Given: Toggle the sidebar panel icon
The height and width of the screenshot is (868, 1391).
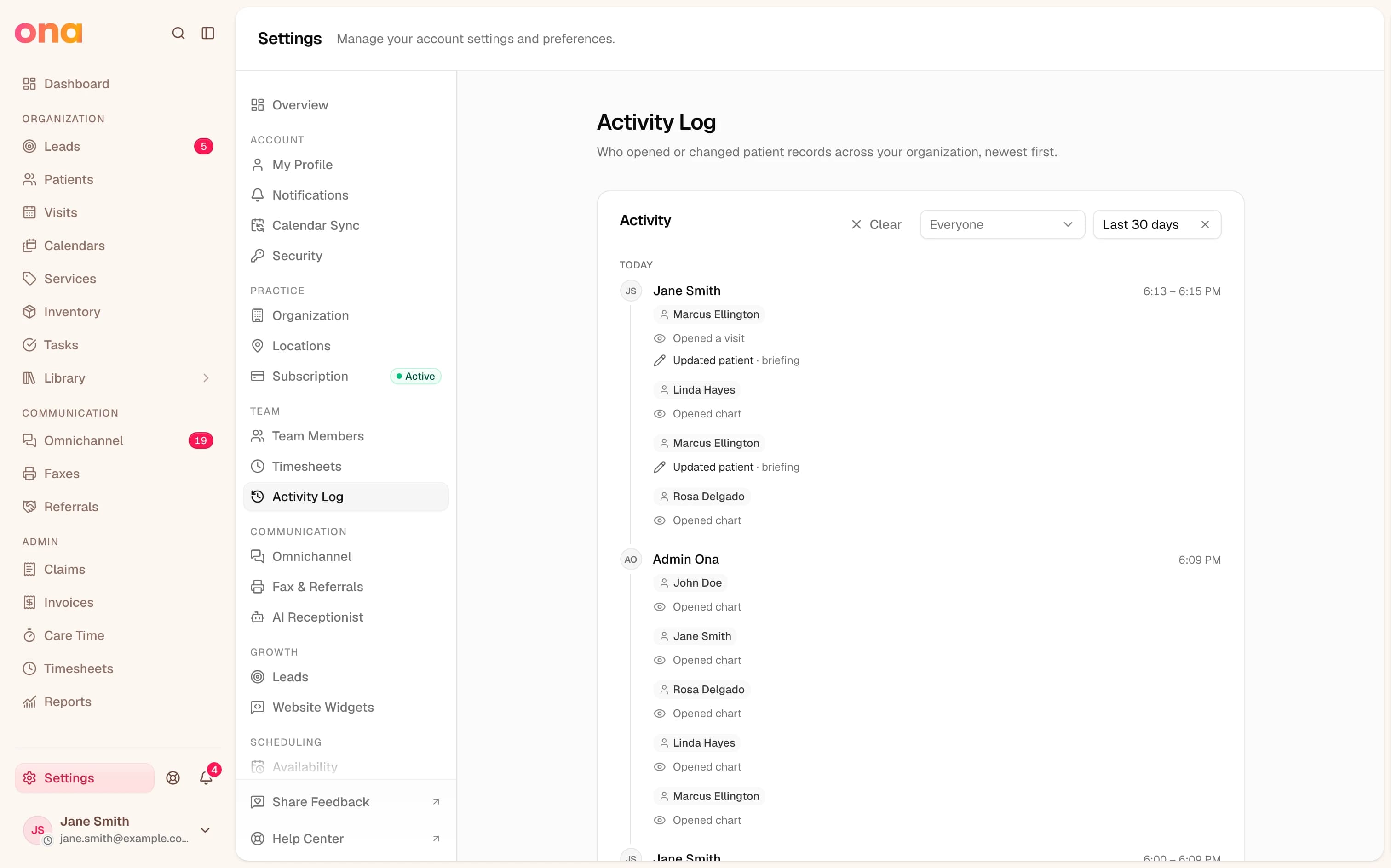Looking at the screenshot, I should 208,33.
